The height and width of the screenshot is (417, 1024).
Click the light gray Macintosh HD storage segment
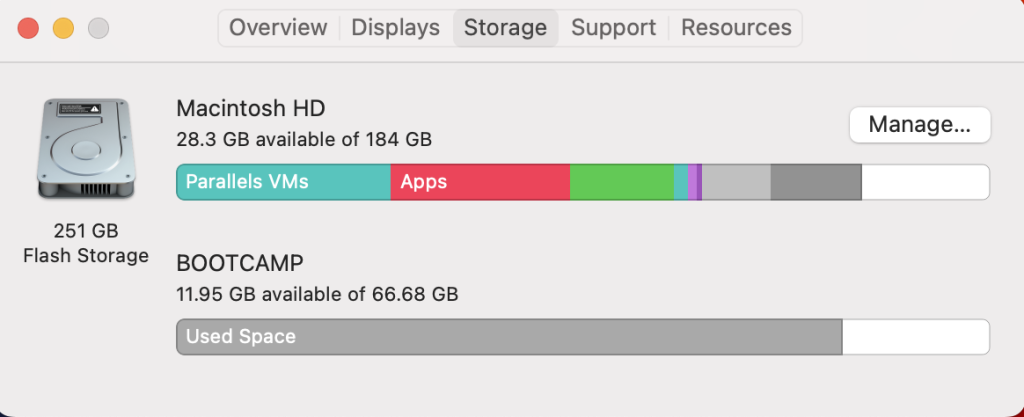coord(736,183)
